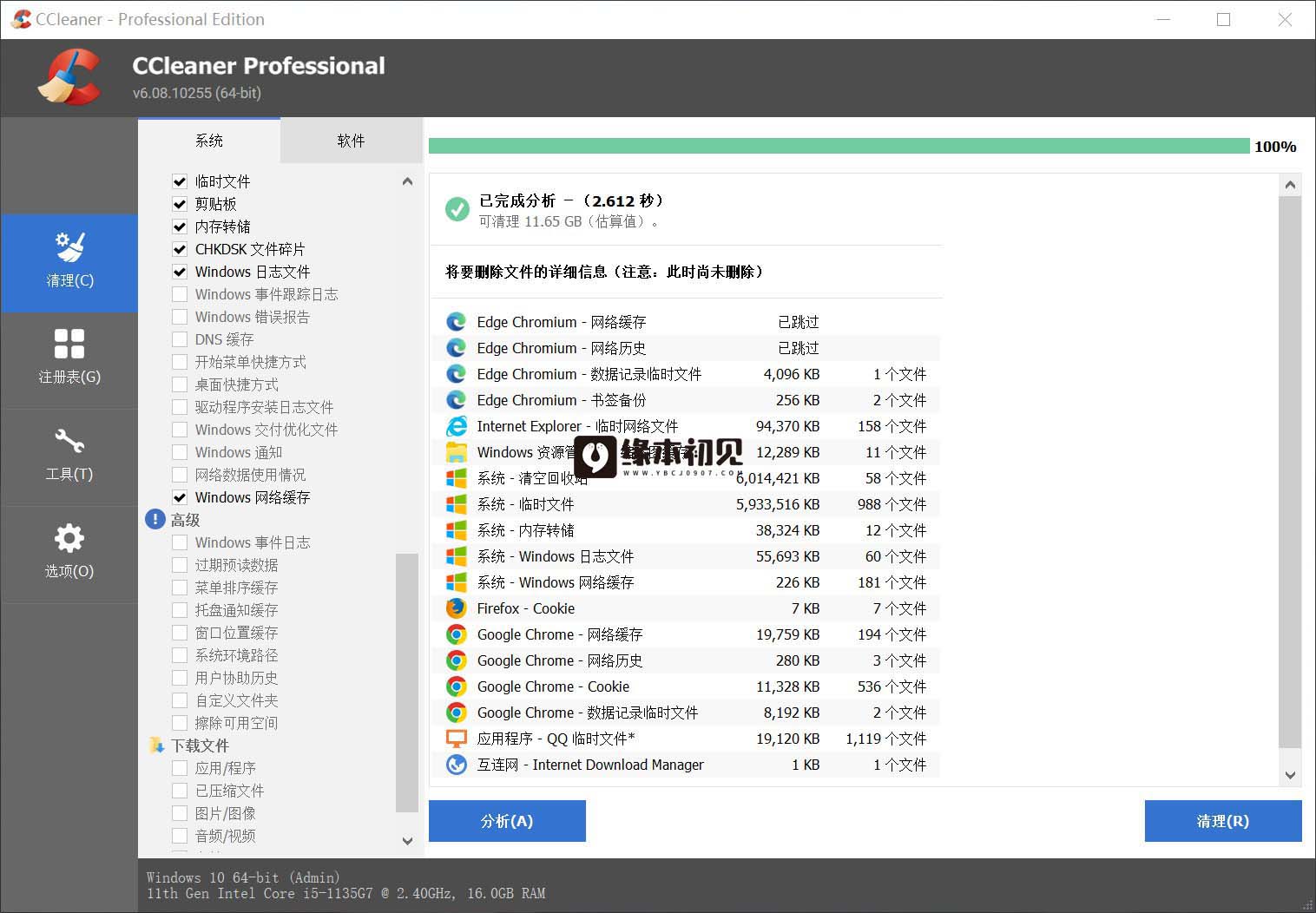
Task: Select Google Chrome - Cookie row text
Action: click(553, 686)
